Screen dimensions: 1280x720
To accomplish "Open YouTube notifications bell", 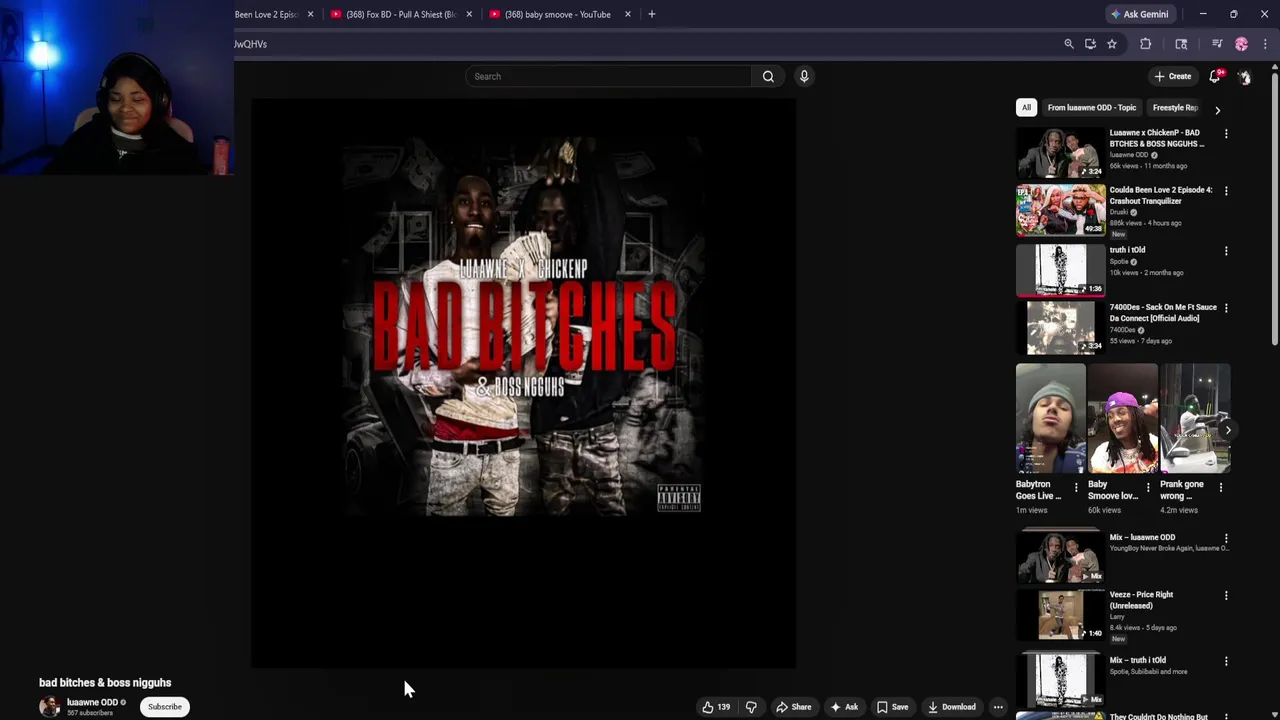I will (1215, 76).
